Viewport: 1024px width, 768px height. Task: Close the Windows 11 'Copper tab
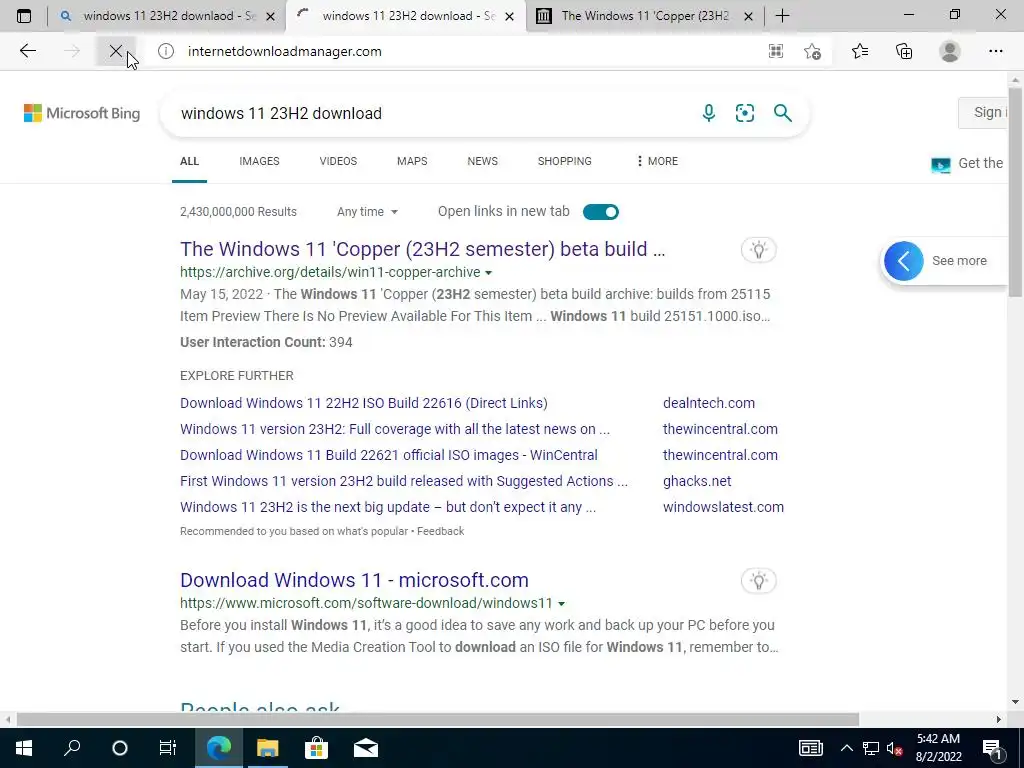pos(749,16)
